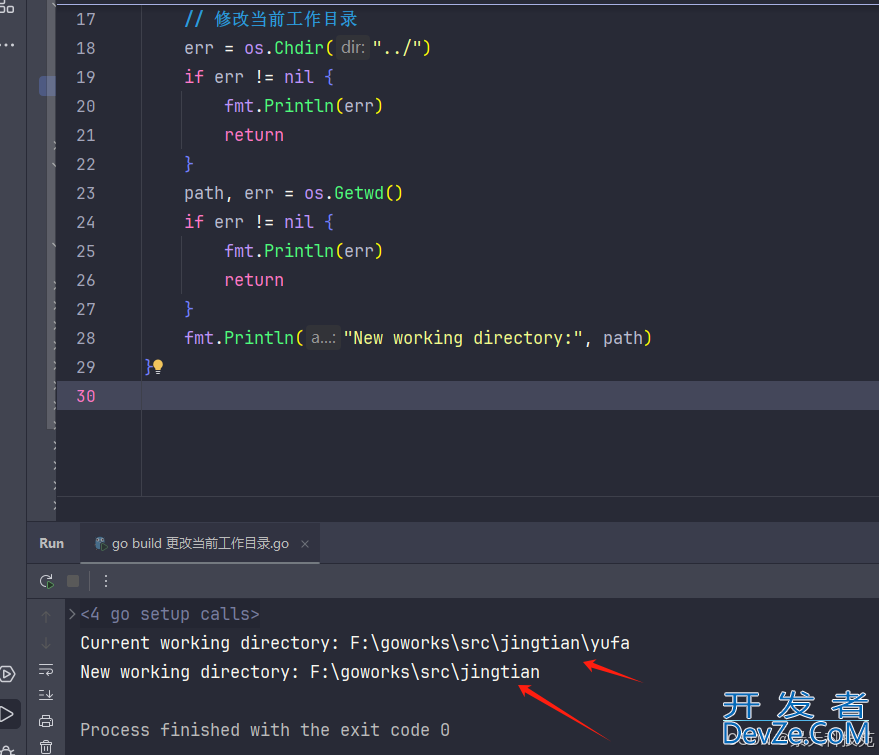
Task: Click line number 17 in the gutter
Action: click(86, 19)
